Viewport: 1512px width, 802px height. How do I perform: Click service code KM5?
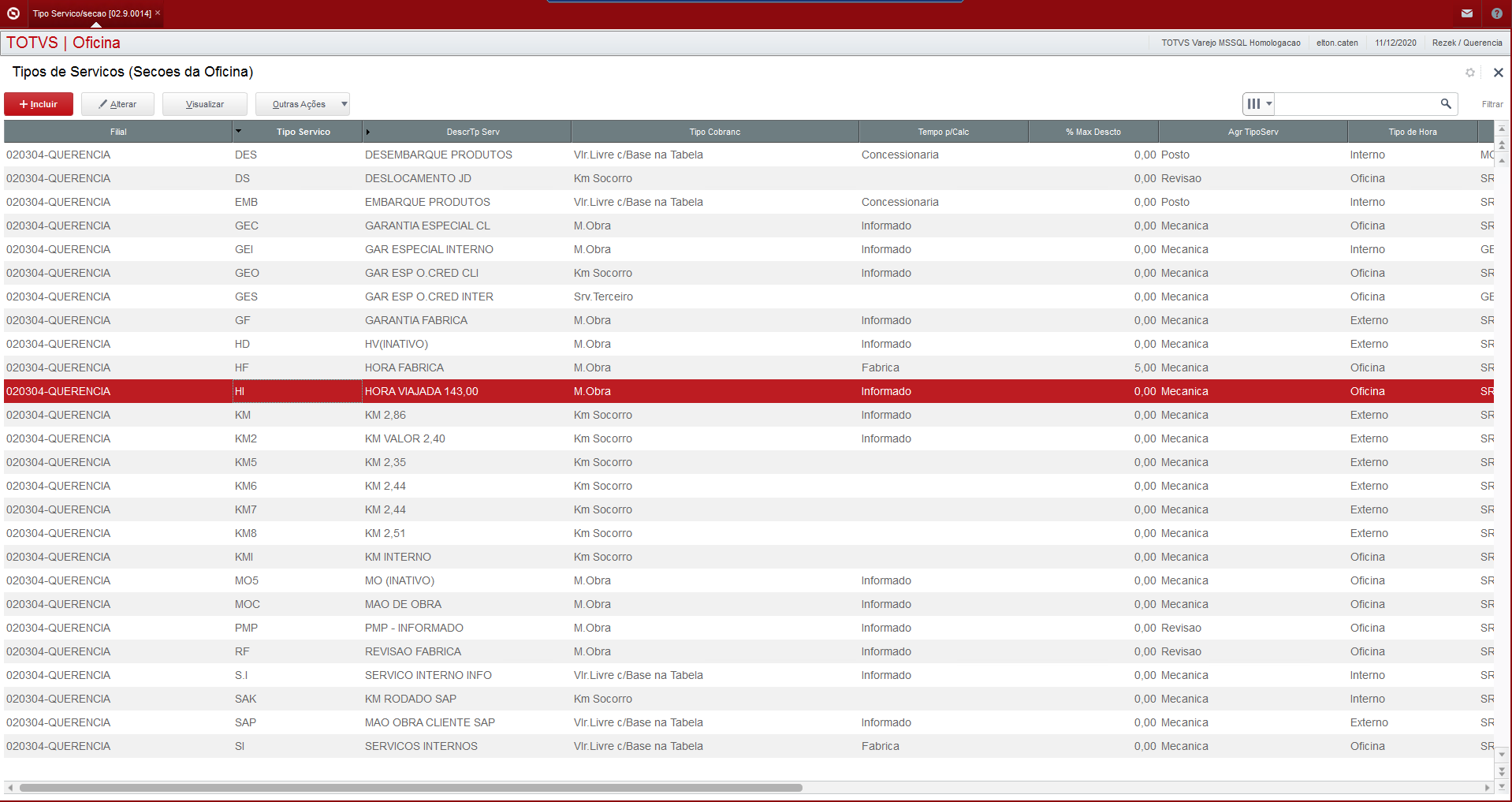[x=246, y=462]
